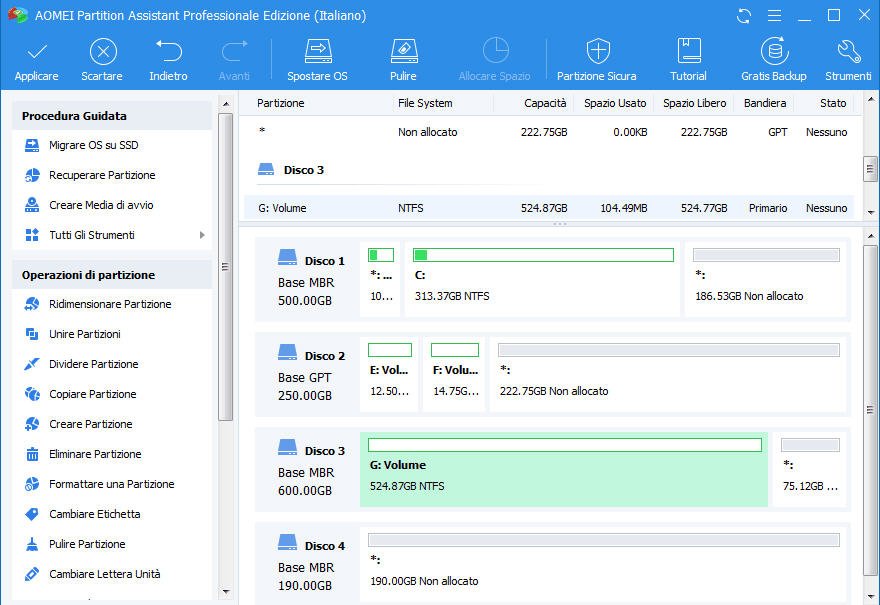This screenshot has width=880, height=605.
Task: Click the Procedura Guidata section header
Action: tap(112, 116)
